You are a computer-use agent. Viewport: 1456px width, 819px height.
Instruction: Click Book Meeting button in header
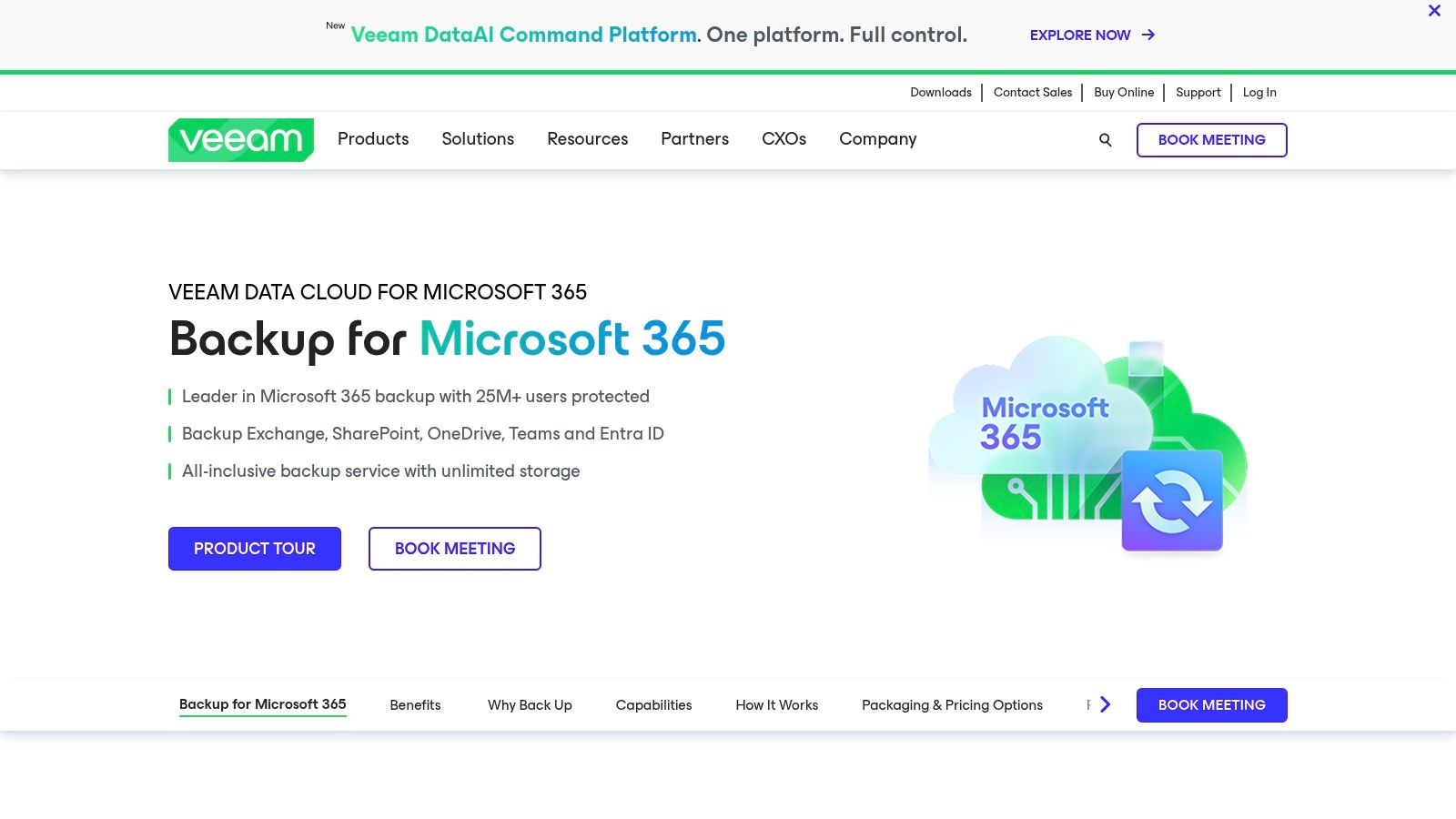[1212, 140]
